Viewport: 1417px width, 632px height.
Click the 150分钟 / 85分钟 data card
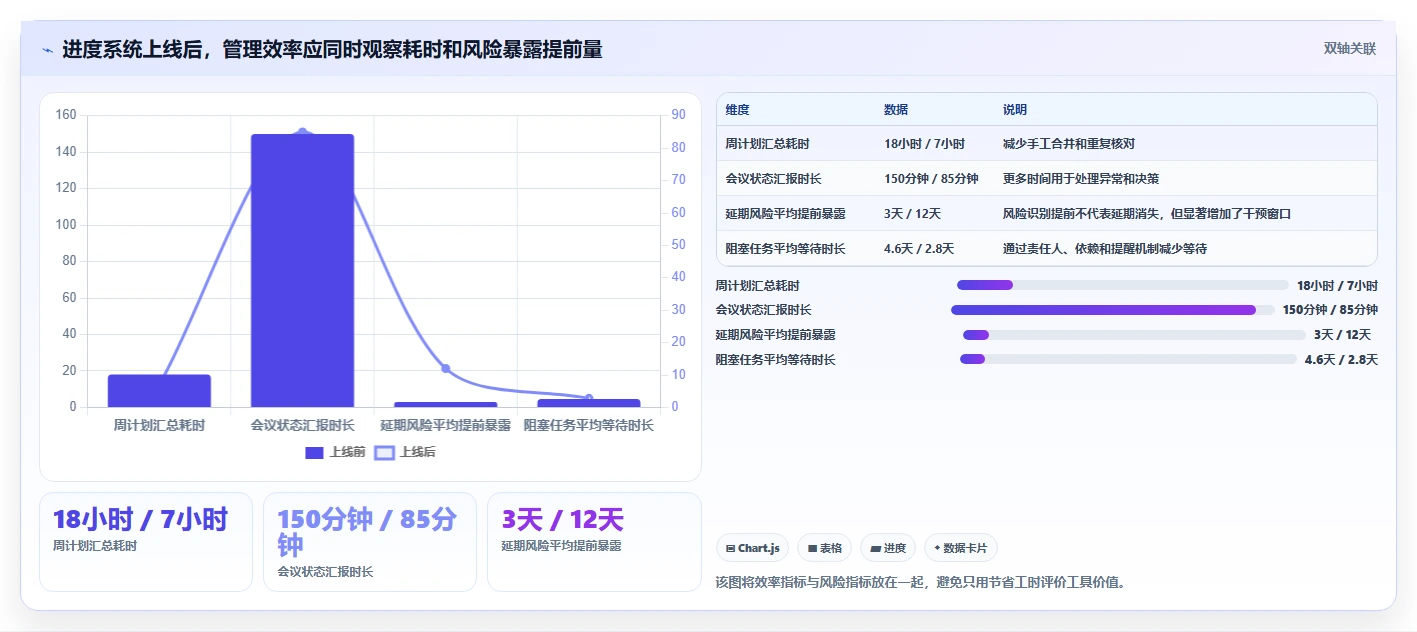coord(370,542)
